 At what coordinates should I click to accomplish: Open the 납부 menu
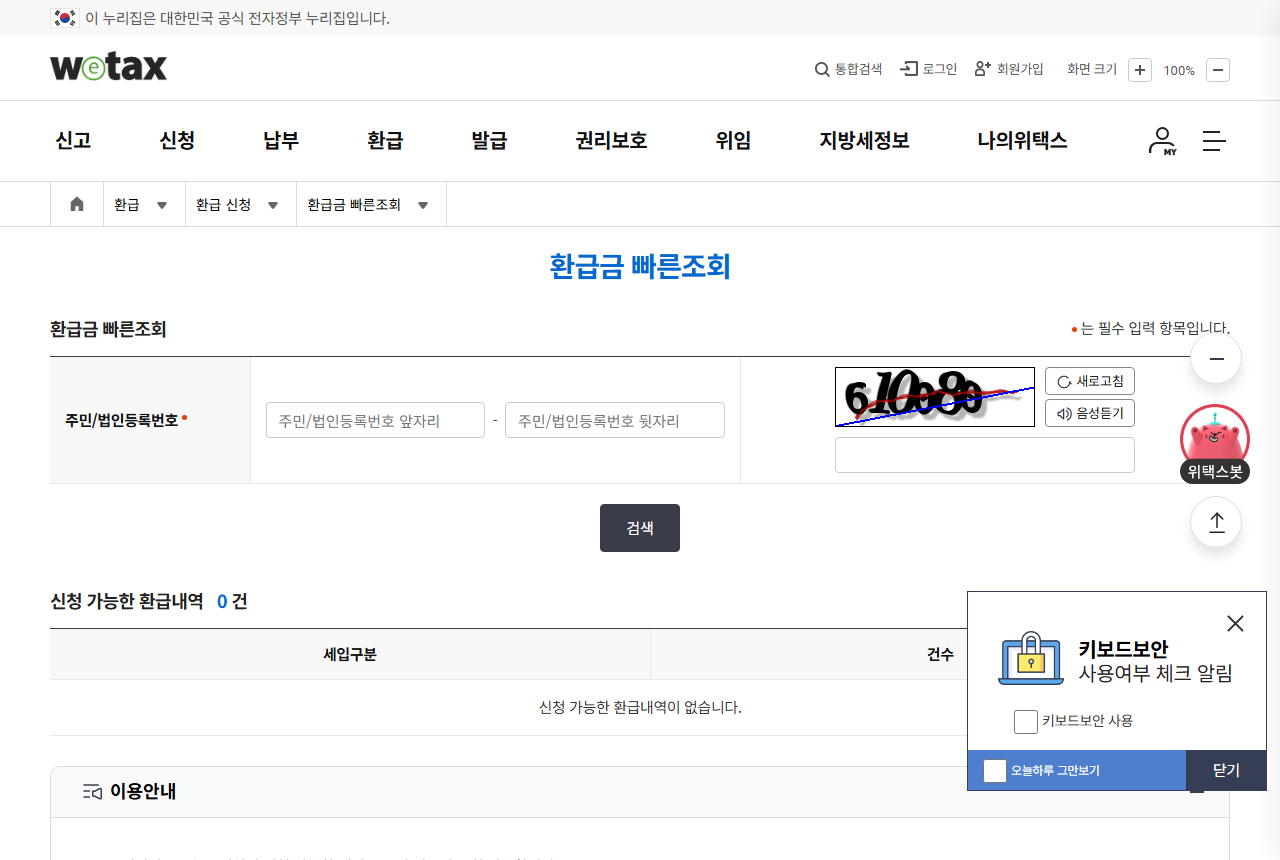coord(281,141)
